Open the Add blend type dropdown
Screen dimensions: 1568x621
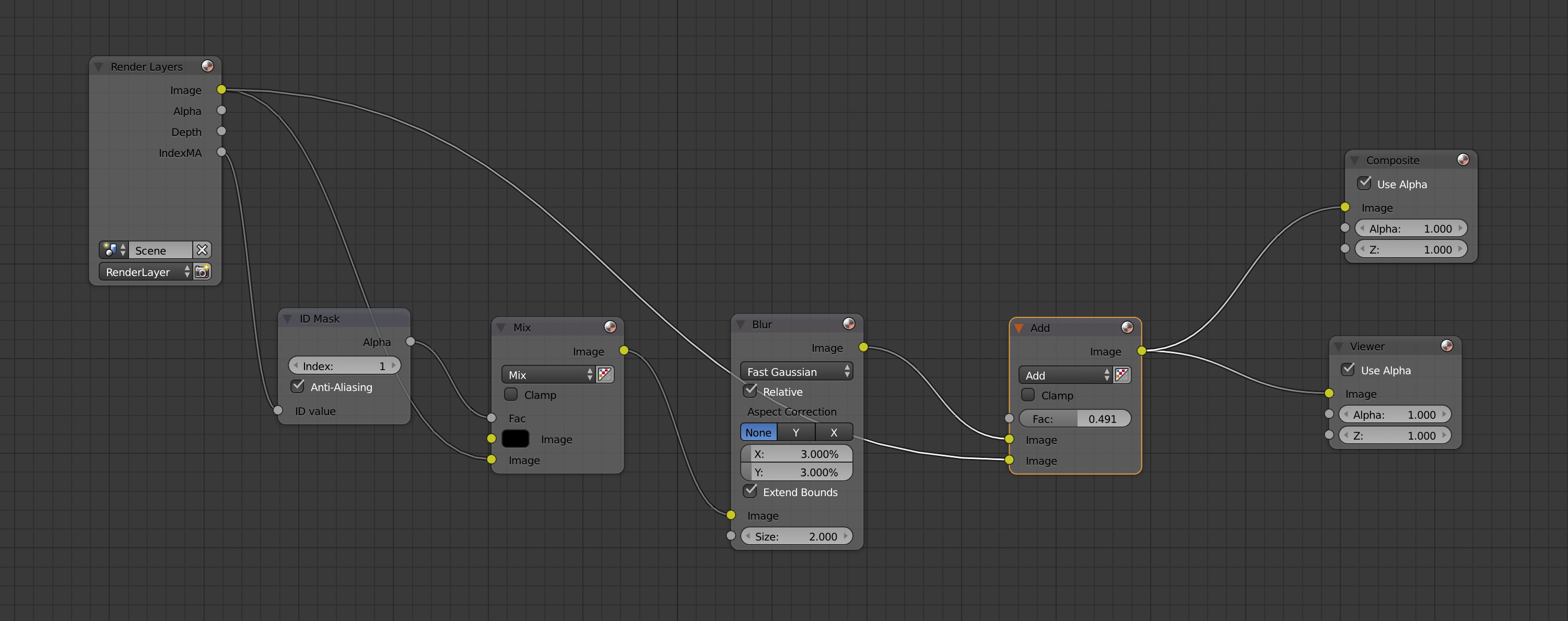1066,375
